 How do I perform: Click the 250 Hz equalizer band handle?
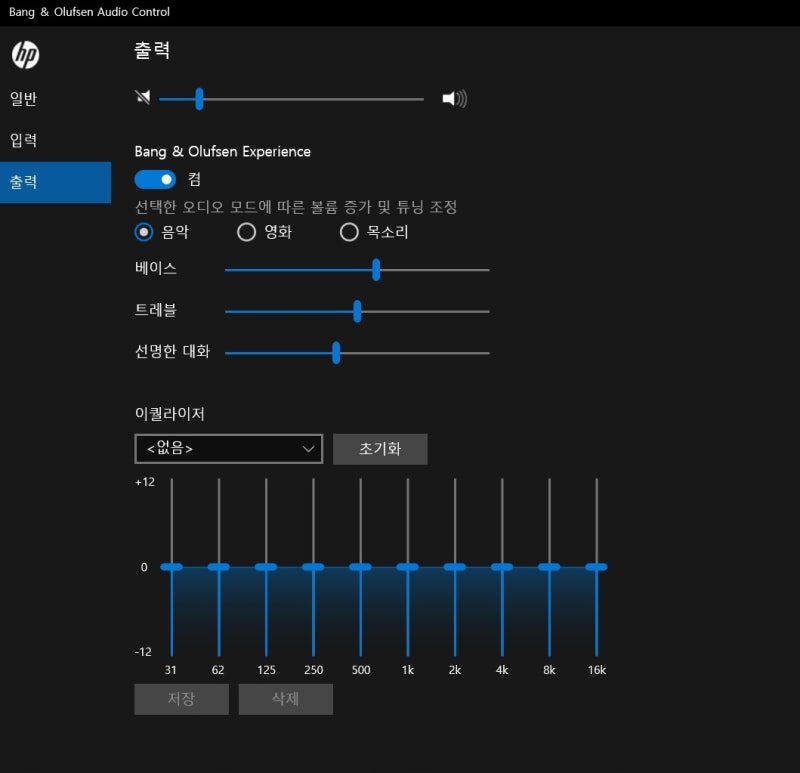click(313, 567)
